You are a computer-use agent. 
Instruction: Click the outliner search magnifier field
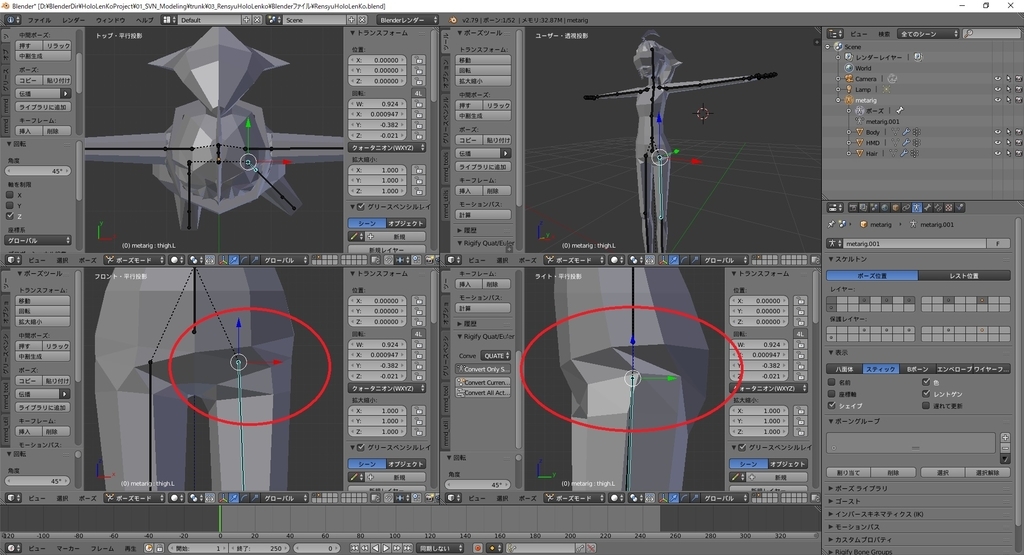(991, 33)
